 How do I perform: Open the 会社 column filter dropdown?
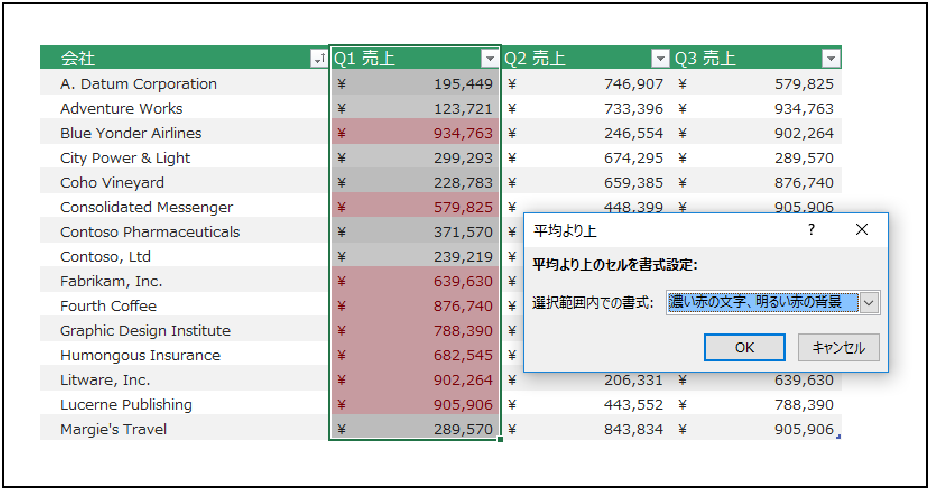[319, 58]
